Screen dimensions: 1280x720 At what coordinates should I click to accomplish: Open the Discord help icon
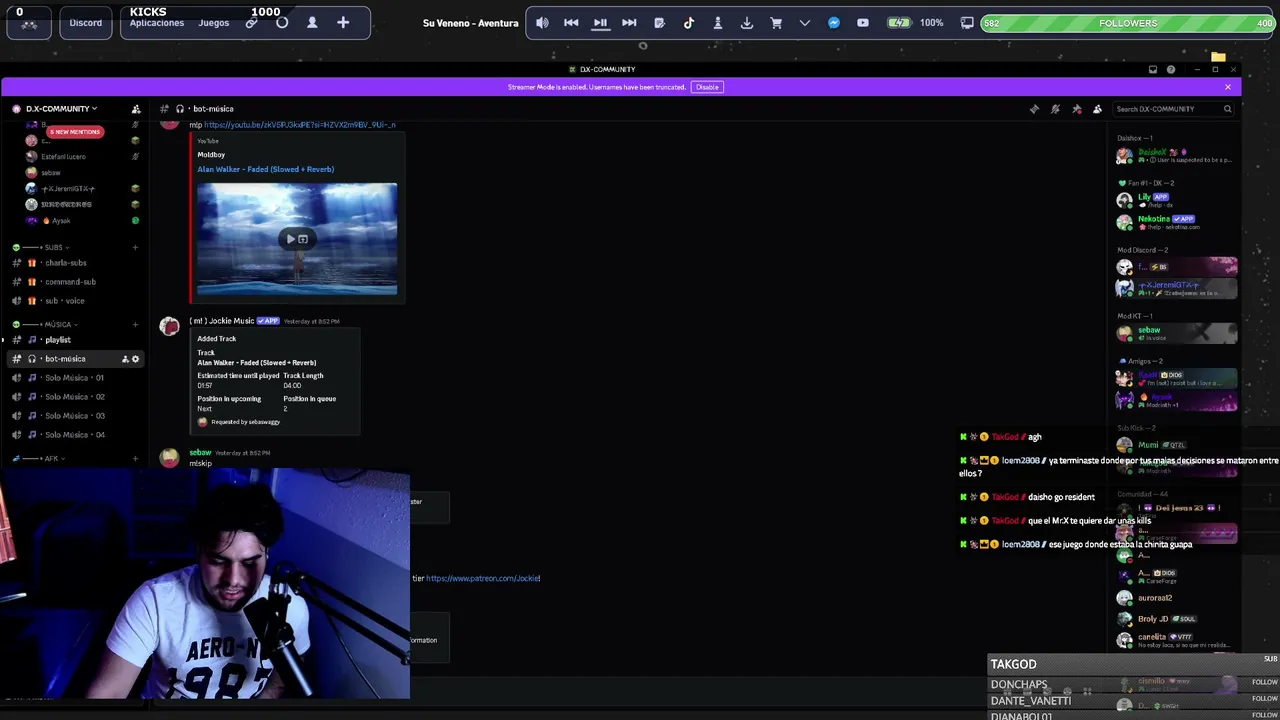point(1171,69)
